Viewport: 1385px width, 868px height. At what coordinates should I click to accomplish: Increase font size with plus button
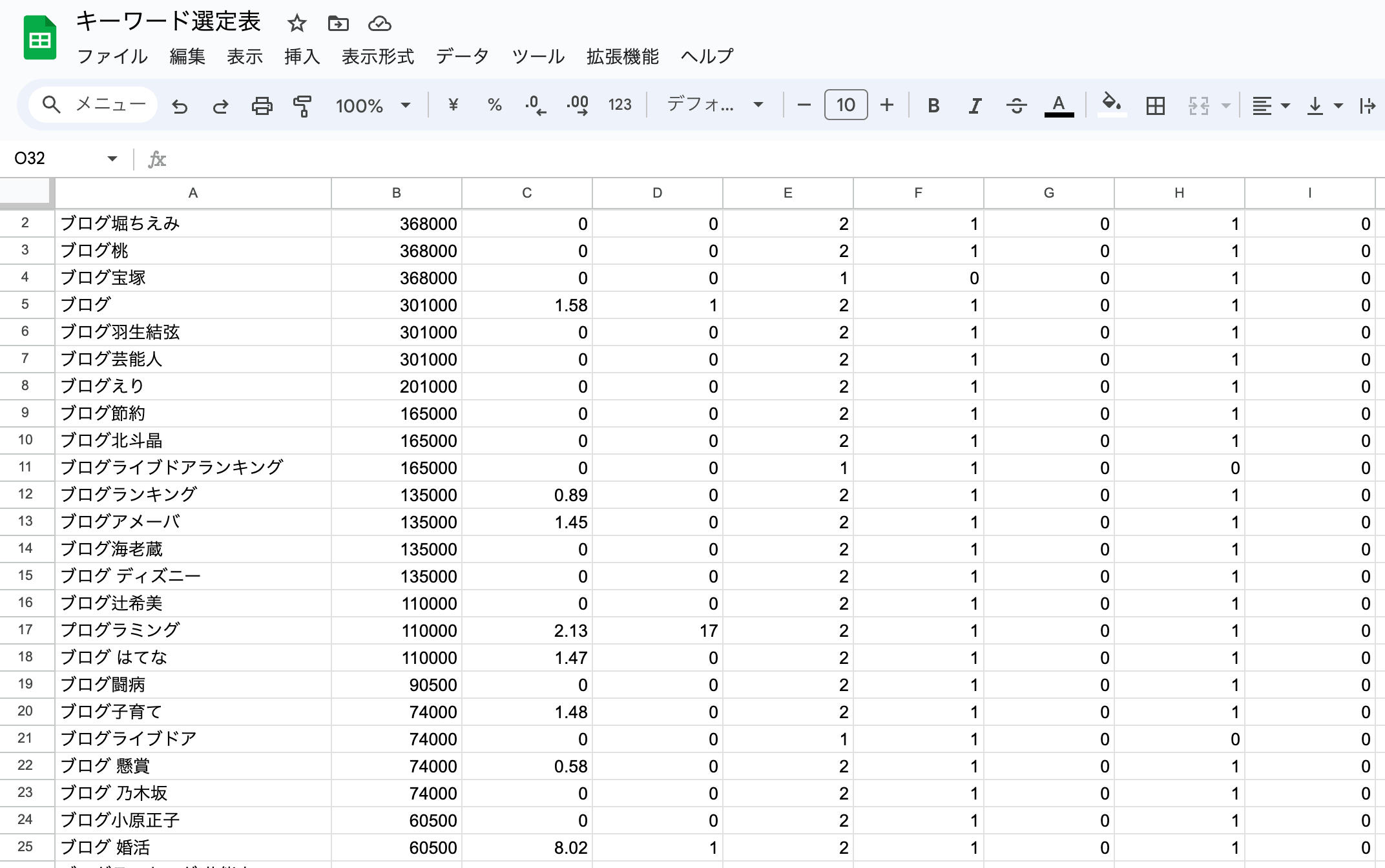[x=887, y=105]
